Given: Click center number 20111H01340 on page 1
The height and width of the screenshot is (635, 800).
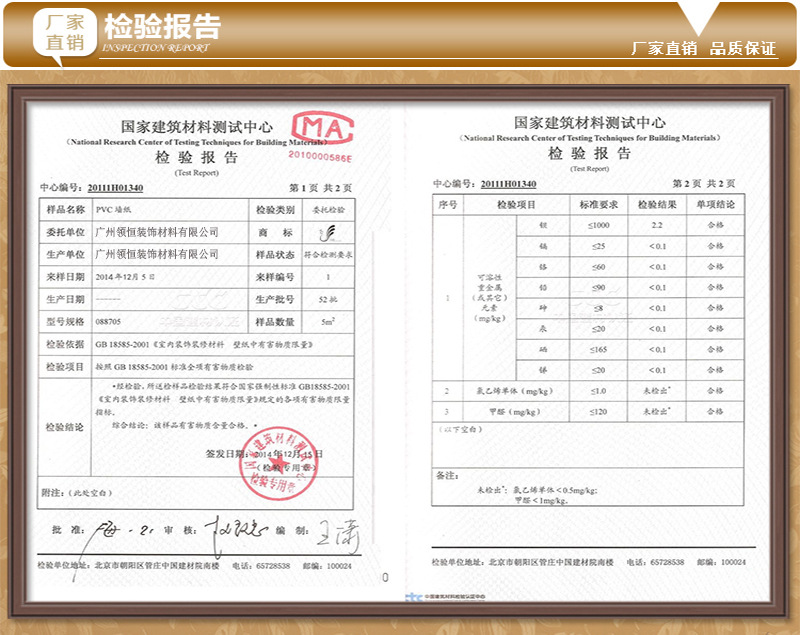Looking at the screenshot, I should click(x=115, y=188).
